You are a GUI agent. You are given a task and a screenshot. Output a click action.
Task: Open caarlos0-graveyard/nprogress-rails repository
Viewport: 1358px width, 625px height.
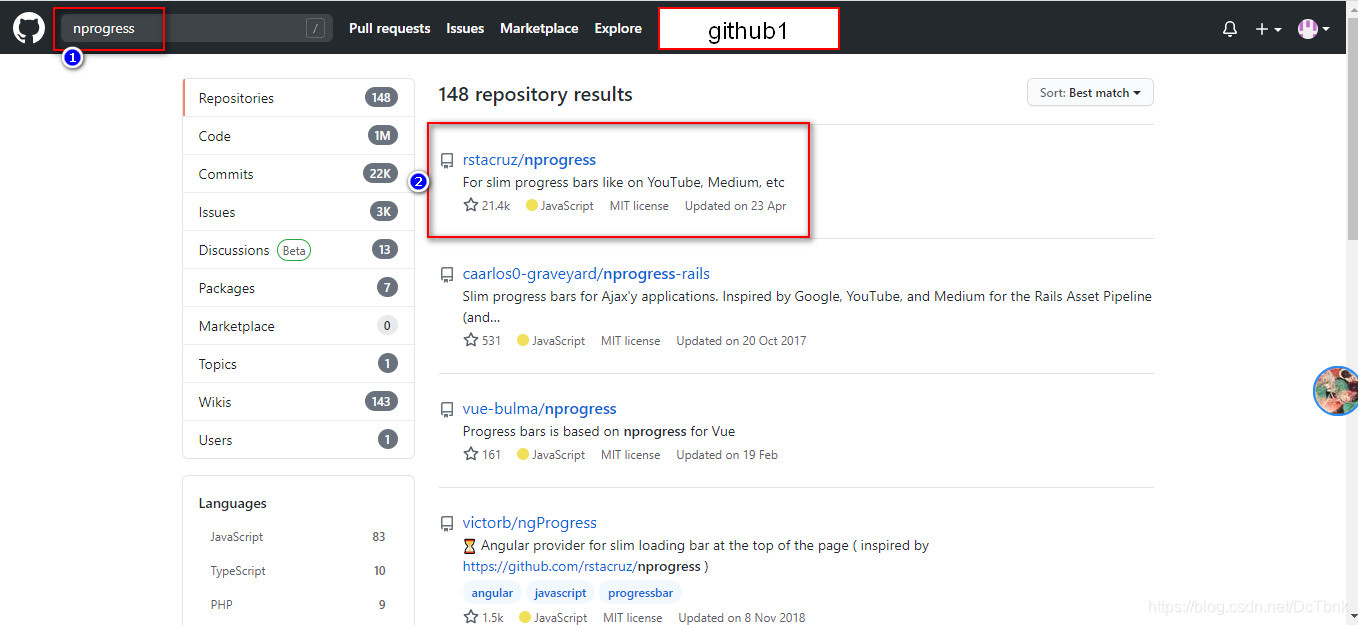click(x=586, y=274)
